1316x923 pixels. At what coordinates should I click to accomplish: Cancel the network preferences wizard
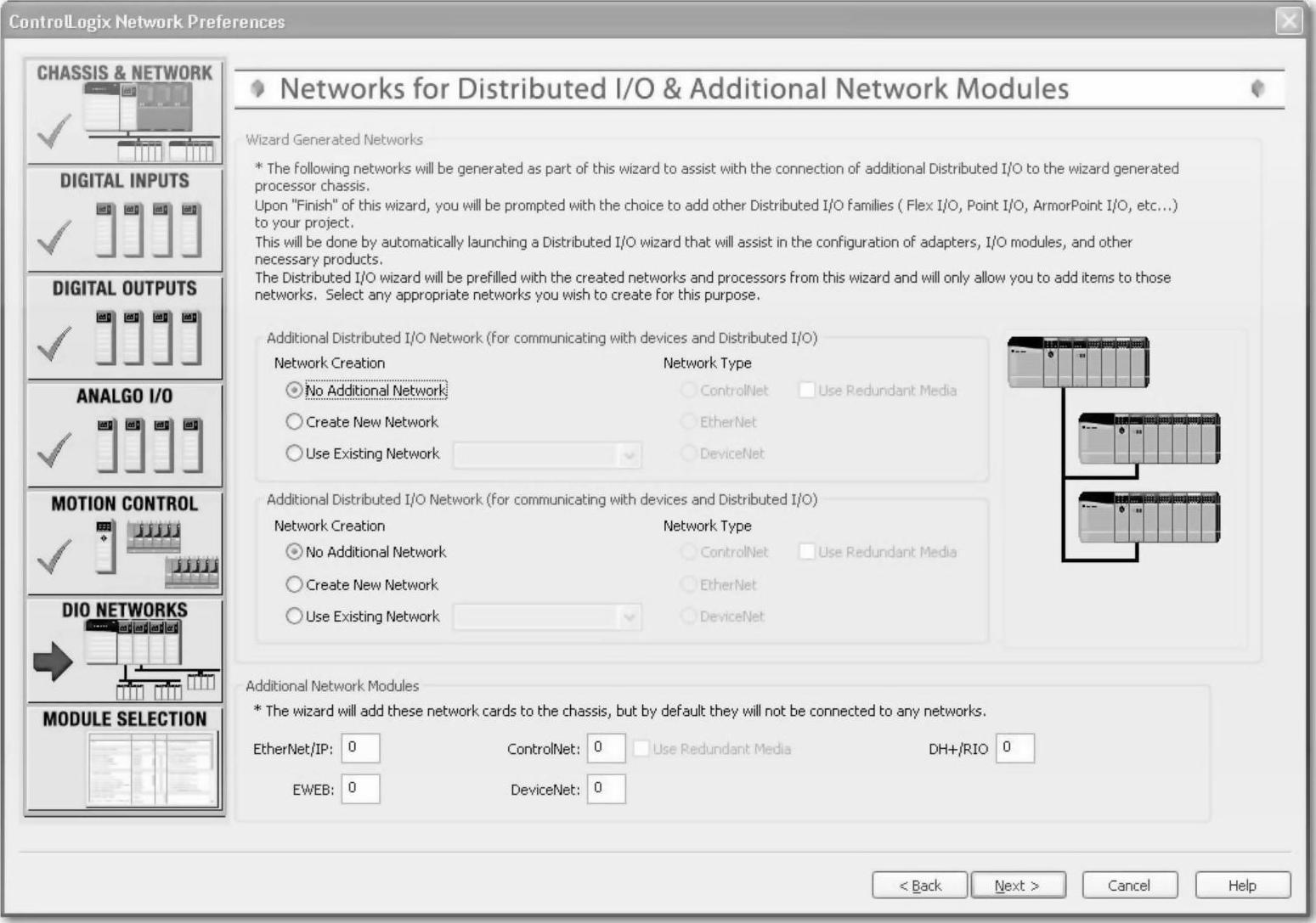pyautogui.click(x=1129, y=886)
